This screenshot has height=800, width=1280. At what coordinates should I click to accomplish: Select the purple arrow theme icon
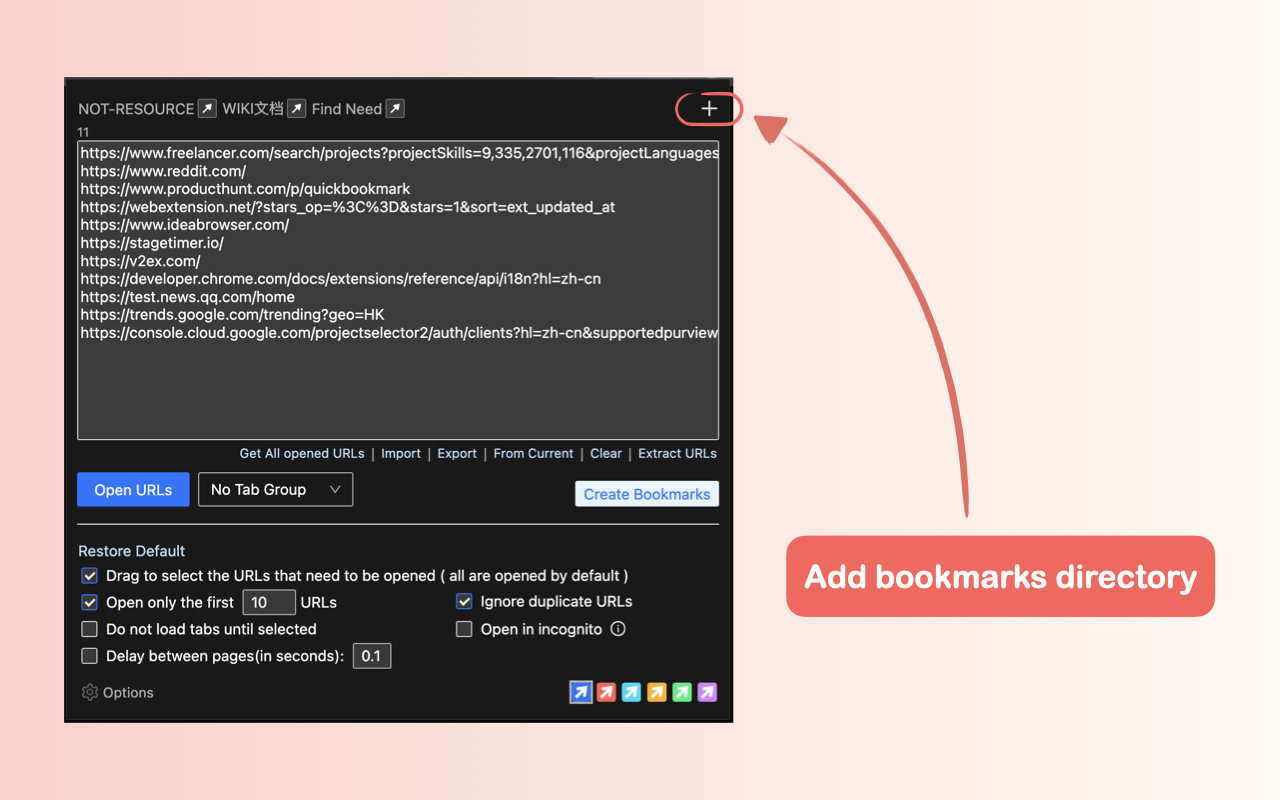click(x=707, y=692)
